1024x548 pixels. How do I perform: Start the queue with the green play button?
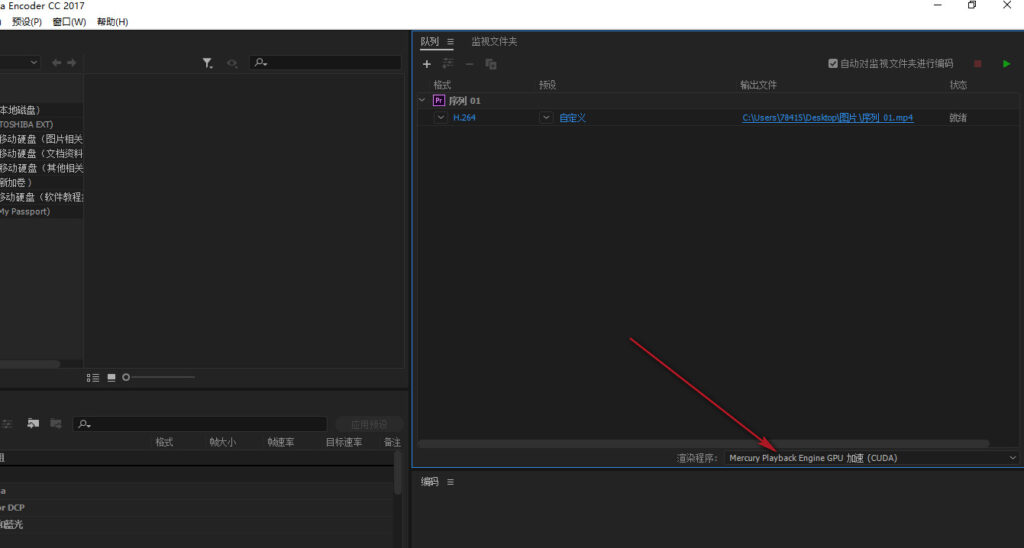[x=1006, y=63]
